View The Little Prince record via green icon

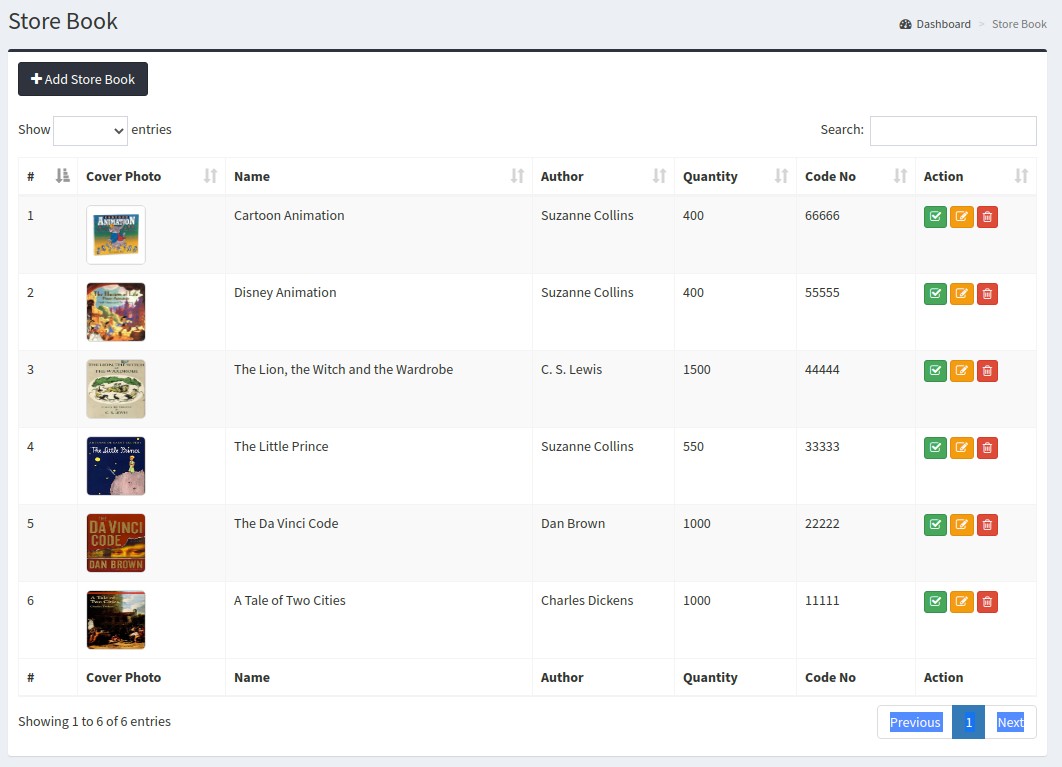tap(935, 447)
